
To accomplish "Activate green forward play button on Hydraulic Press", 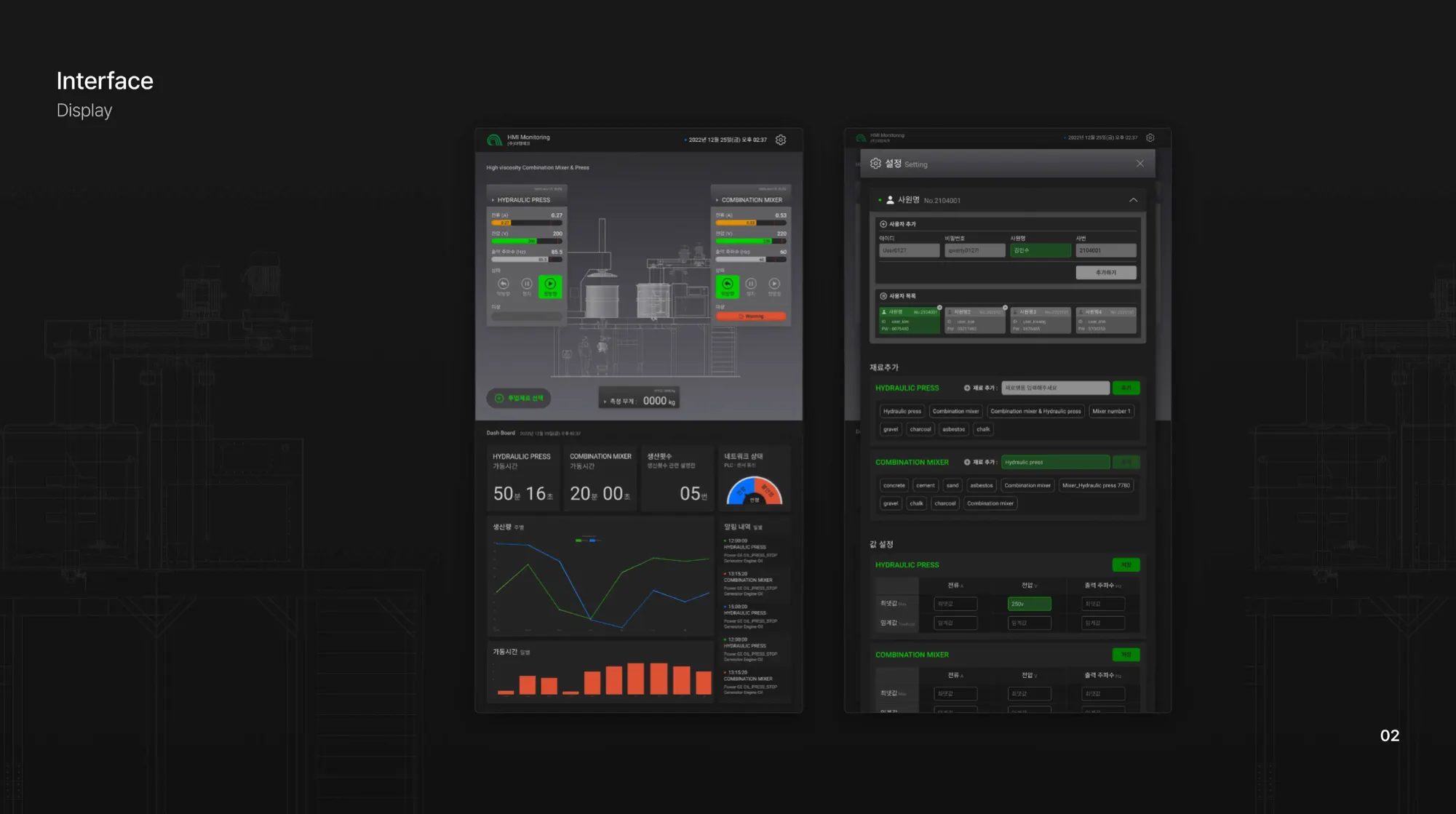I will point(550,286).
